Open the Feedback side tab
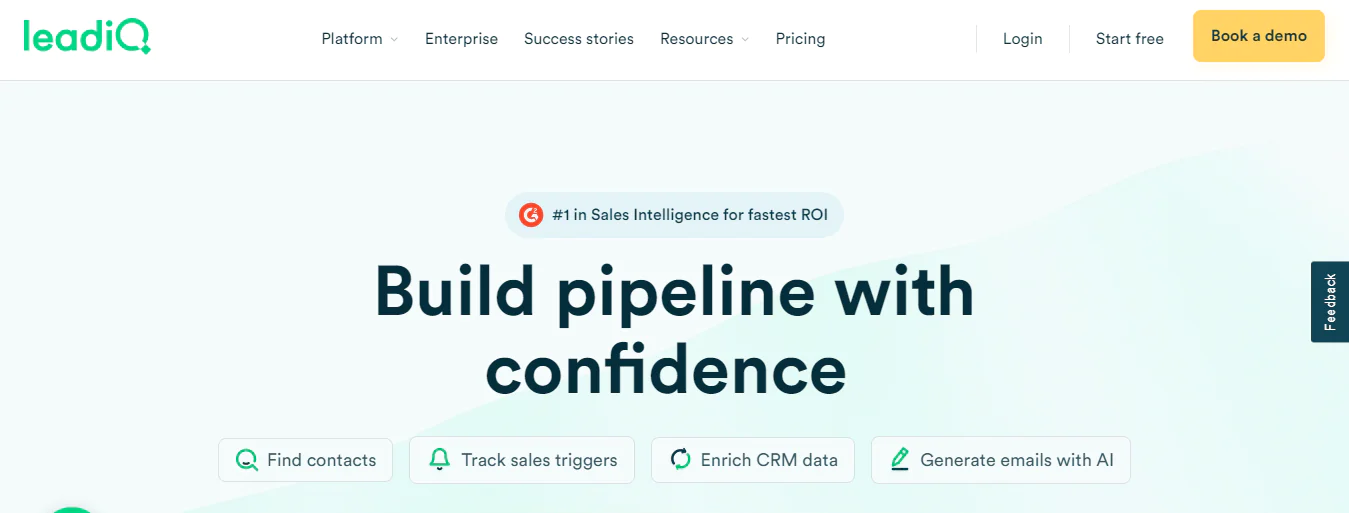Screen dimensions: 1349x513 coord(1330,302)
